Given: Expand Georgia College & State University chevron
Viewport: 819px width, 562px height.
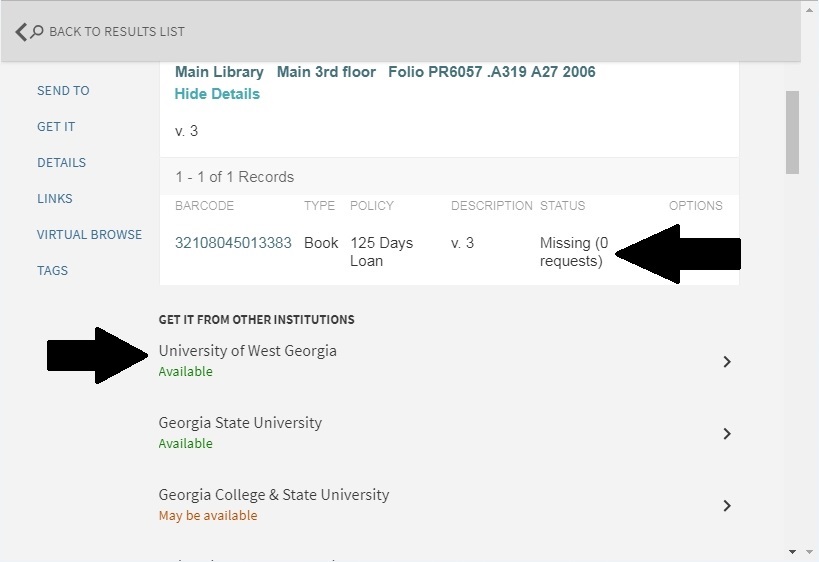Looking at the screenshot, I should click(x=727, y=506).
